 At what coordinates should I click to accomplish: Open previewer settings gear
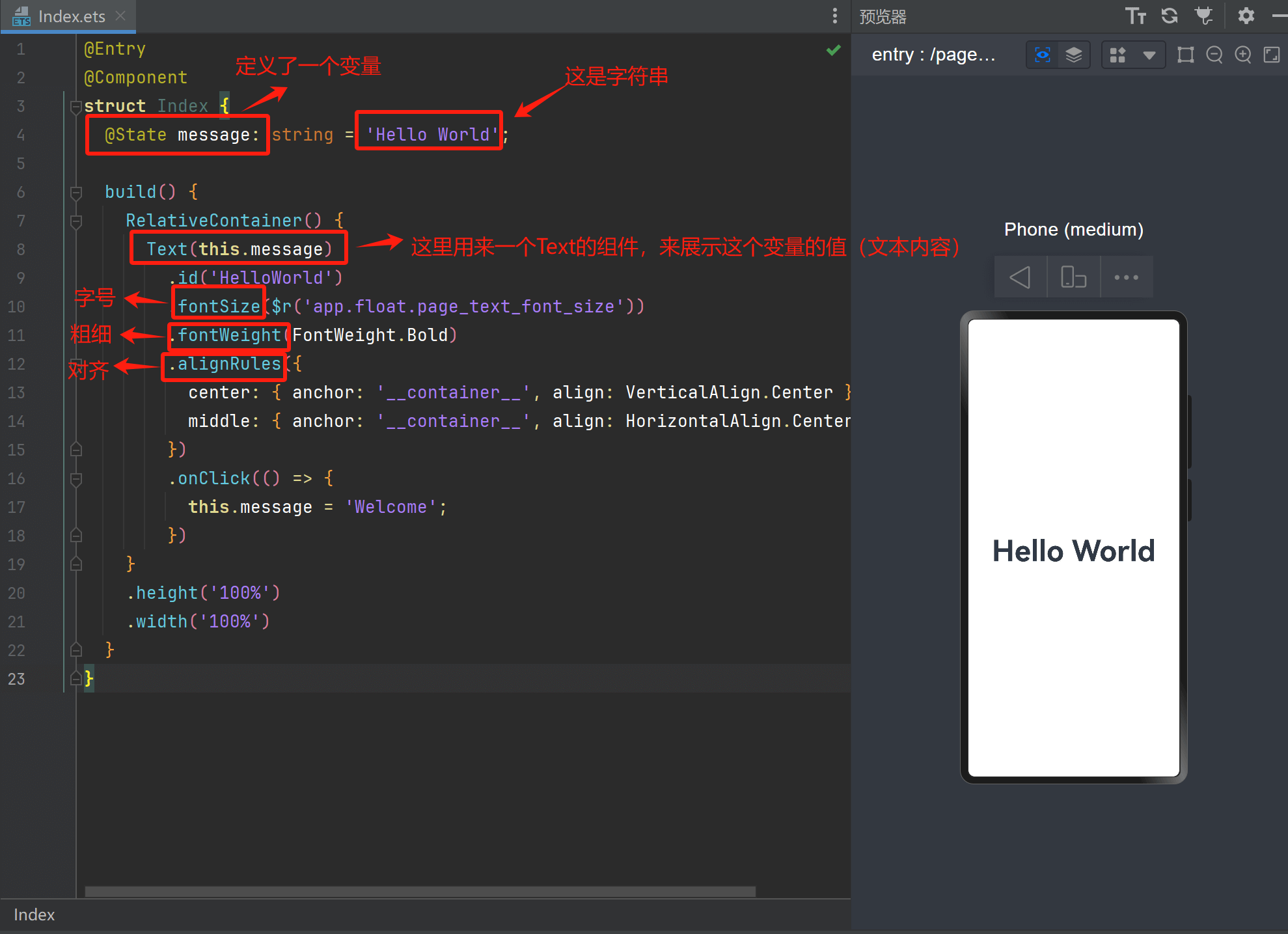pos(1246,16)
